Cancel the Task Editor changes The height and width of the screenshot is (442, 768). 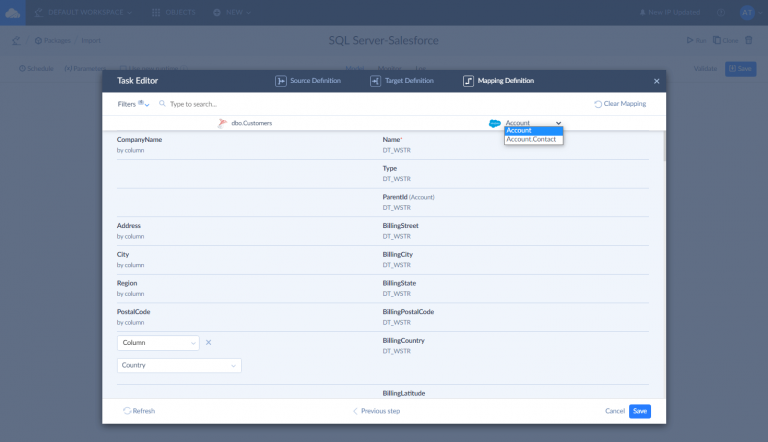pyautogui.click(x=614, y=411)
